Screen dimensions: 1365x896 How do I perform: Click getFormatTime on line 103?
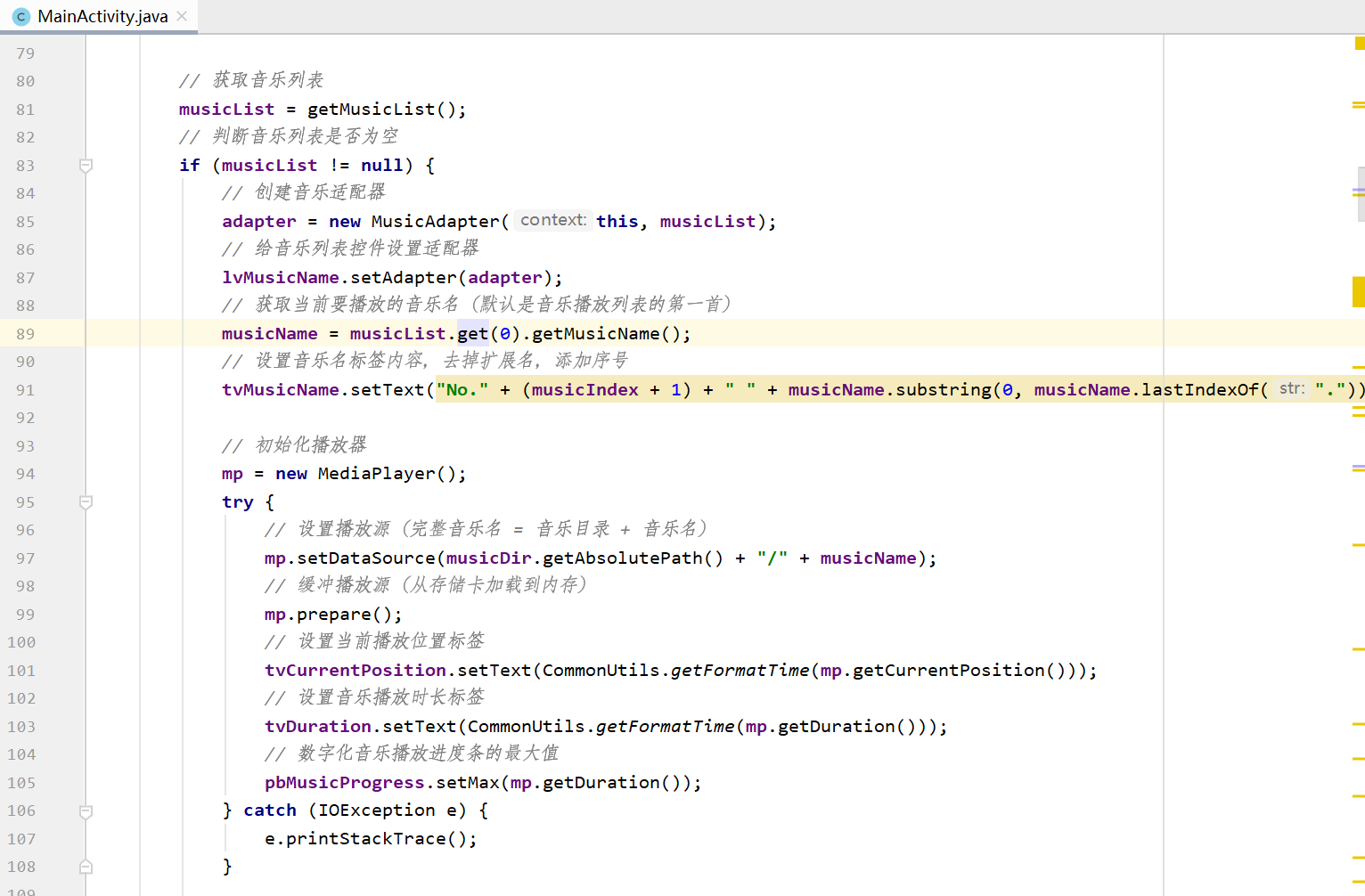click(x=666, y=727)
